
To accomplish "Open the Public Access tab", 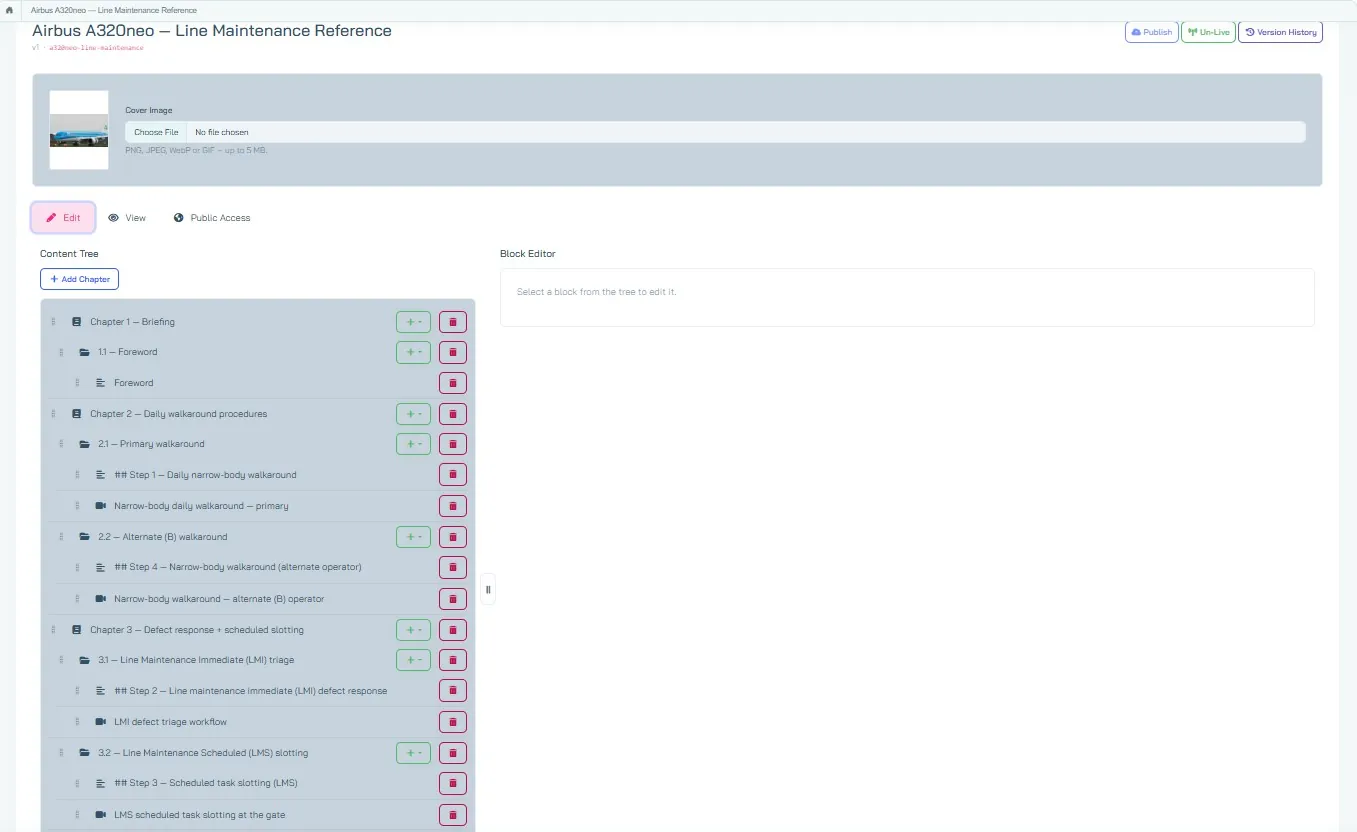I will 212,218.
